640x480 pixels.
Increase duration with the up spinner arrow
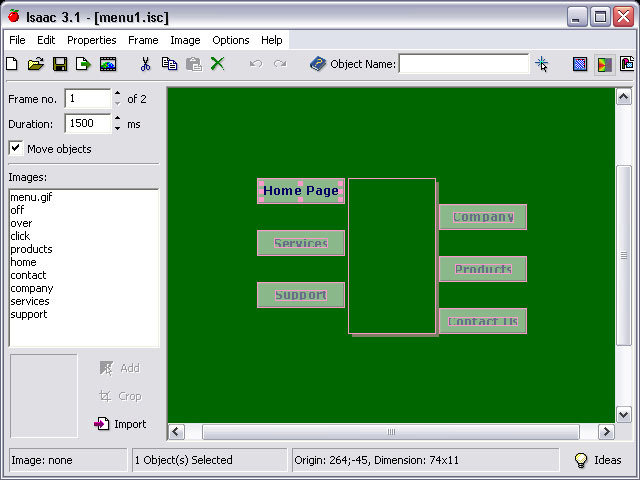[x=118, y=118]
